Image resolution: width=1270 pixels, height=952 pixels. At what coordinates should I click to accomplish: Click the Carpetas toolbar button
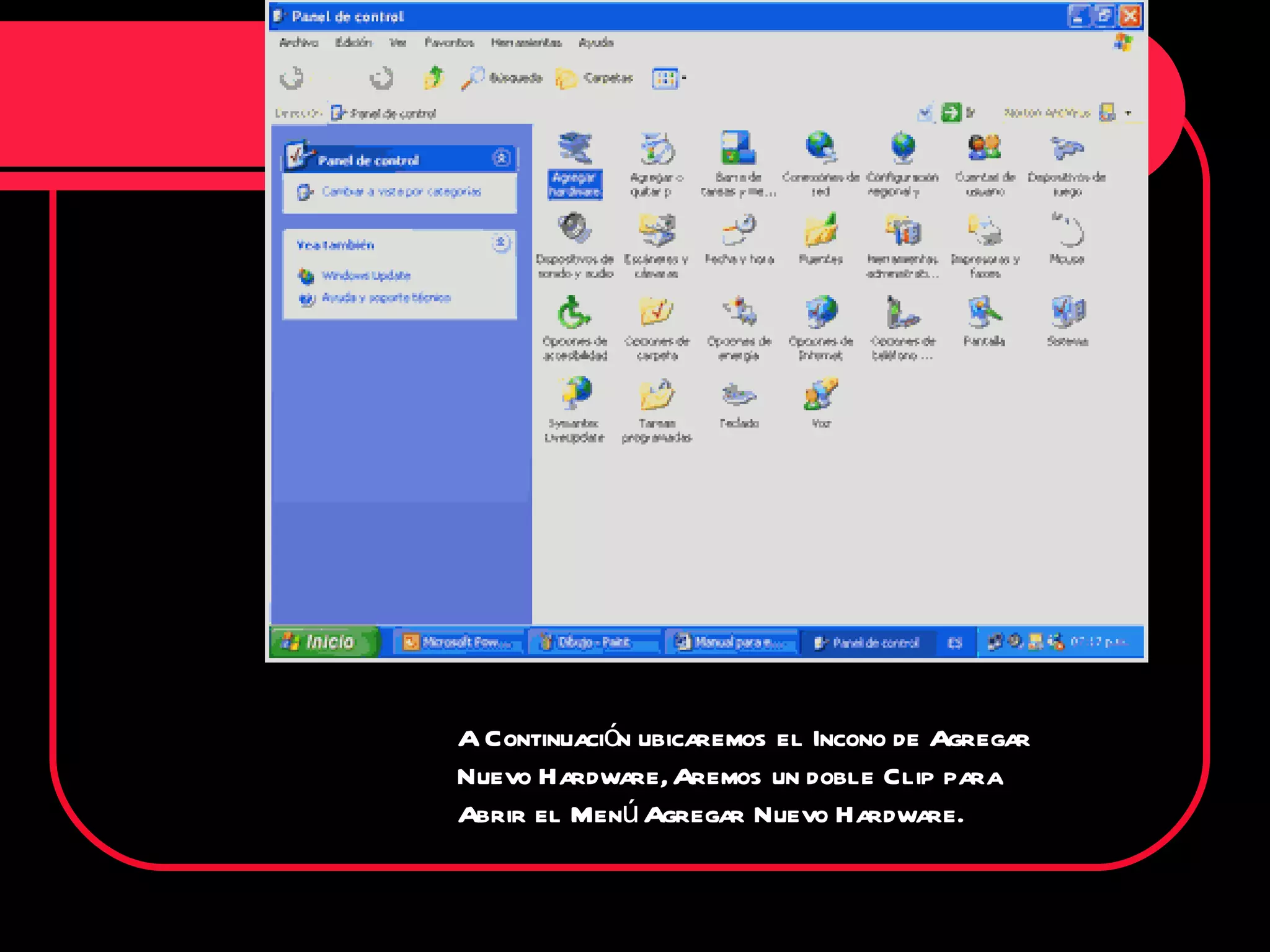coord(594,78)
